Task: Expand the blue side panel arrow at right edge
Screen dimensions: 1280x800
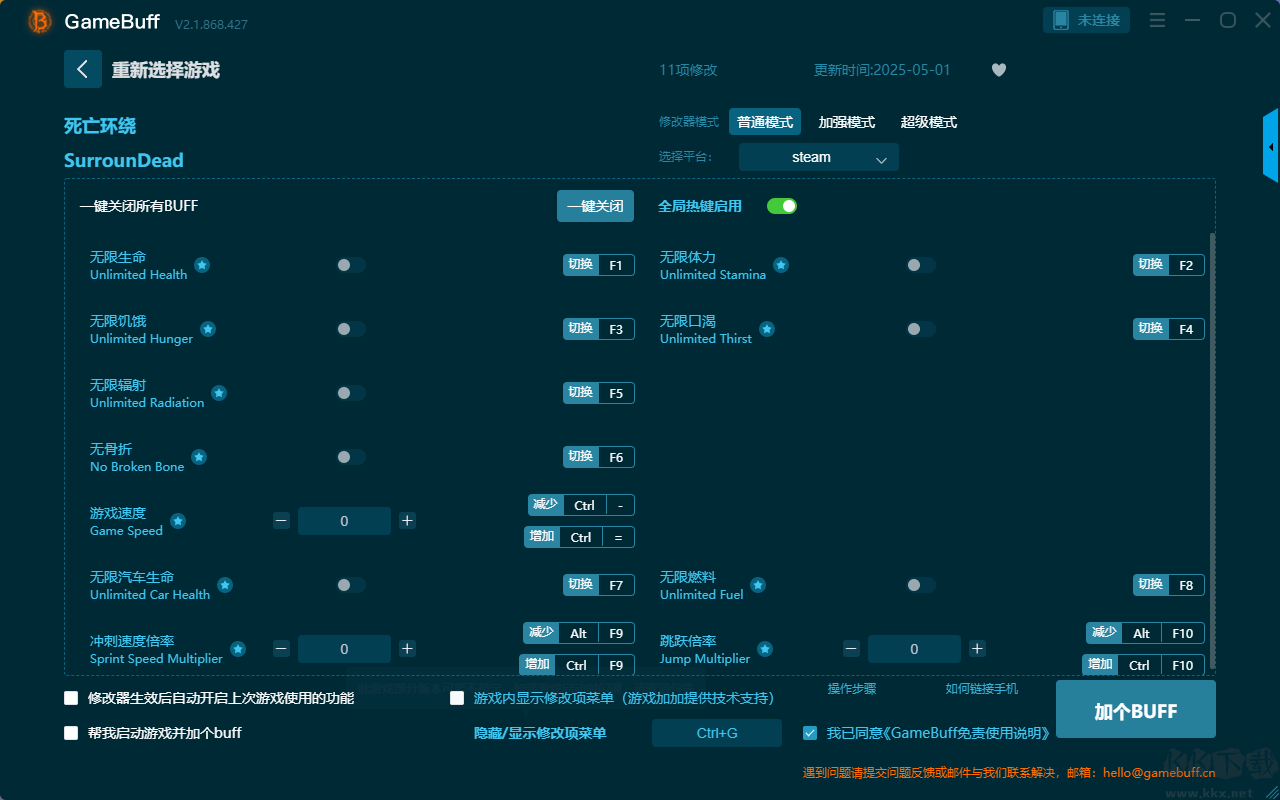Action: point(1270,146)
